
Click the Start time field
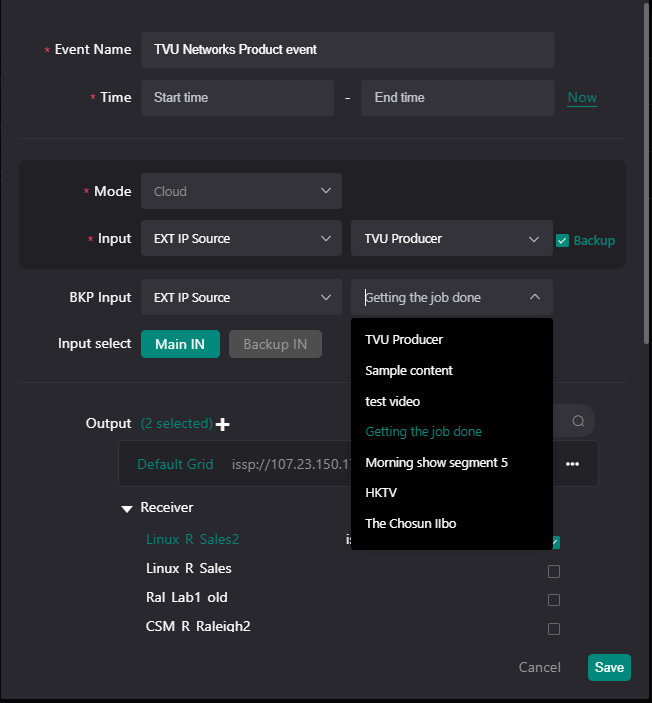click(237, 98)
